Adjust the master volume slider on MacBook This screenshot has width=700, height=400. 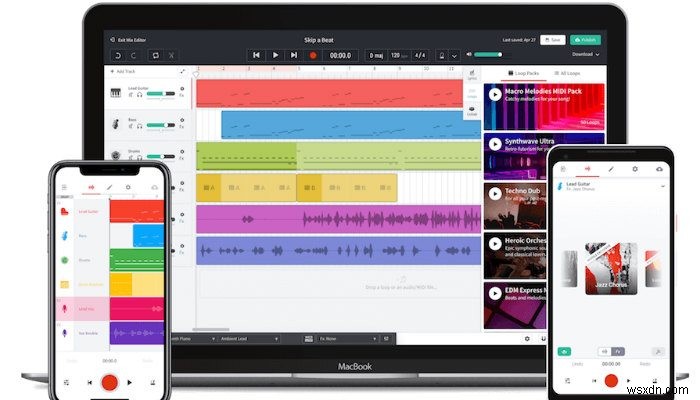point(488,54)
